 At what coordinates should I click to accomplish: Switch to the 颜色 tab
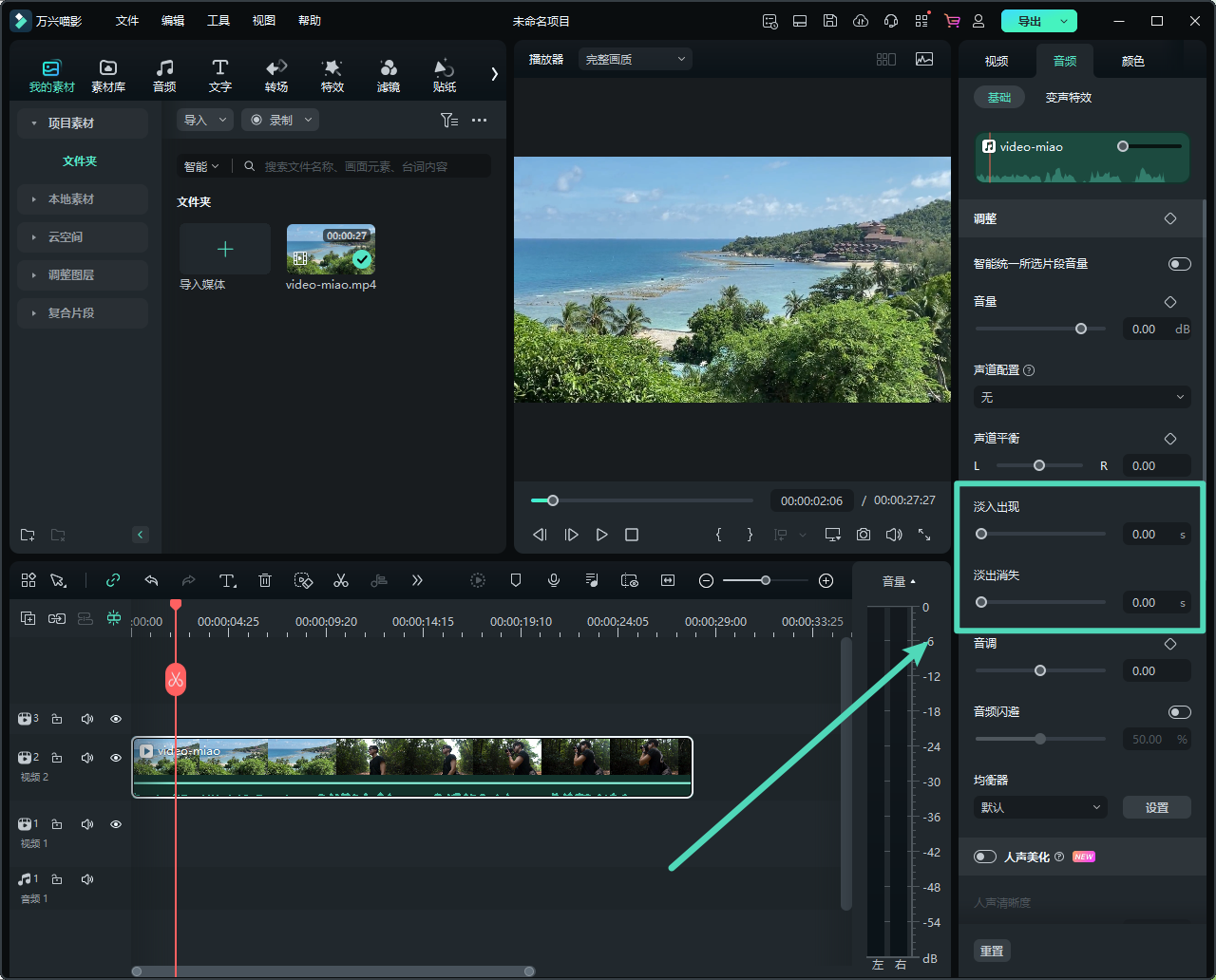click(x=1132, y=61)
